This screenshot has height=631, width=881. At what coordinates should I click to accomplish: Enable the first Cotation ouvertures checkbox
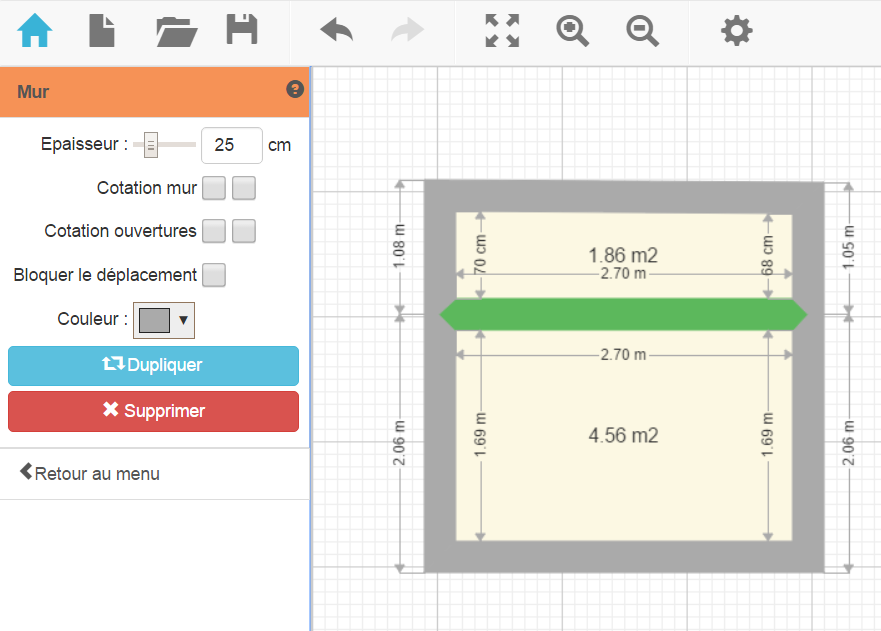tap(214, 231)
